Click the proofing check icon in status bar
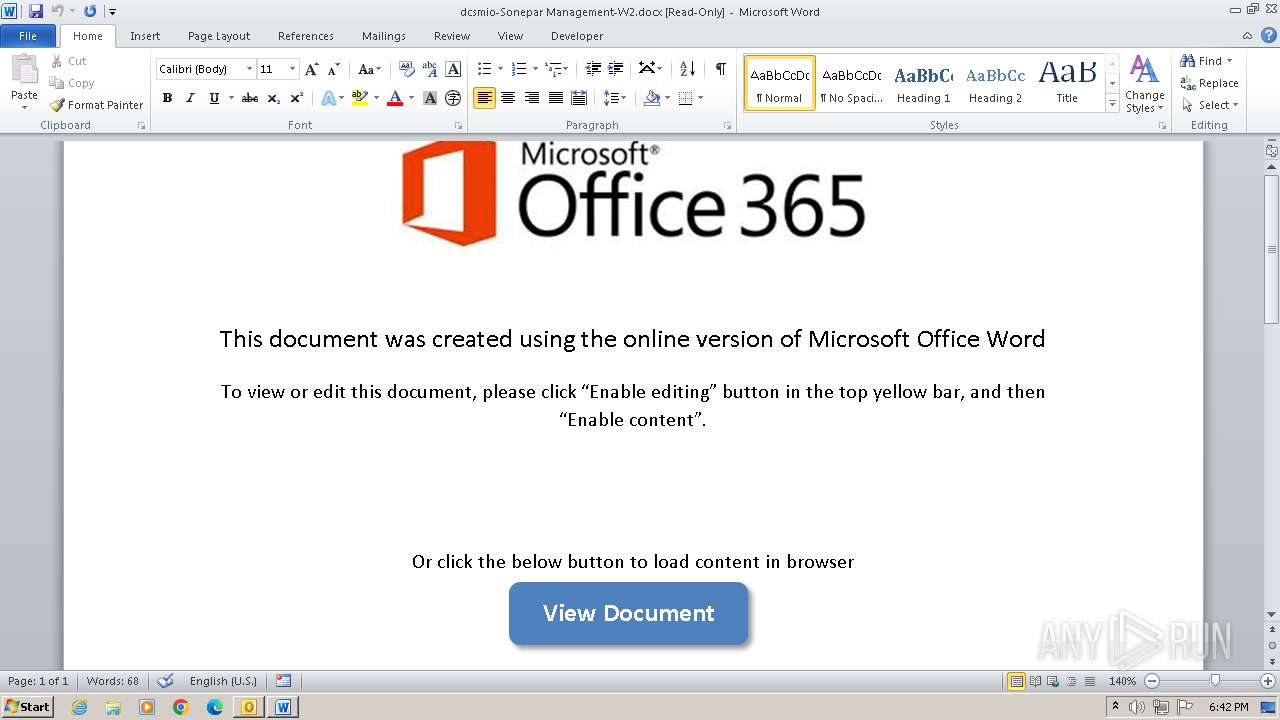 coord(166,681)
